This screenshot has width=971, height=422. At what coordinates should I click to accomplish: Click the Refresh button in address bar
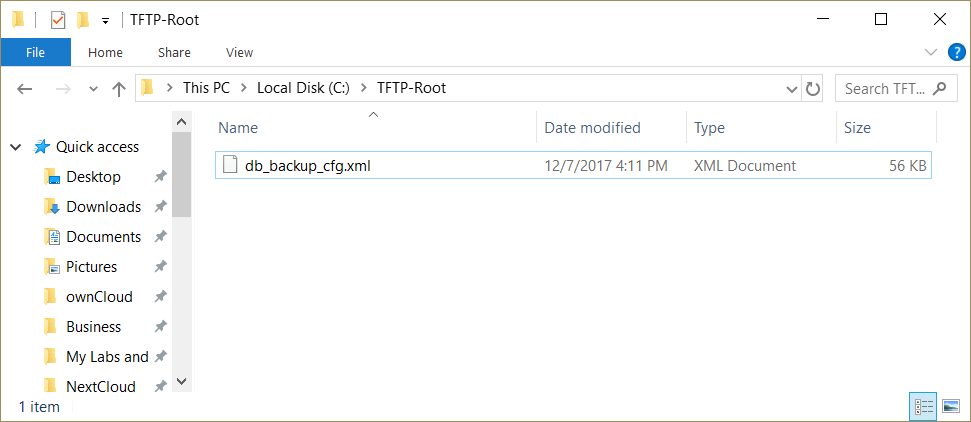[x=813, y=88]
